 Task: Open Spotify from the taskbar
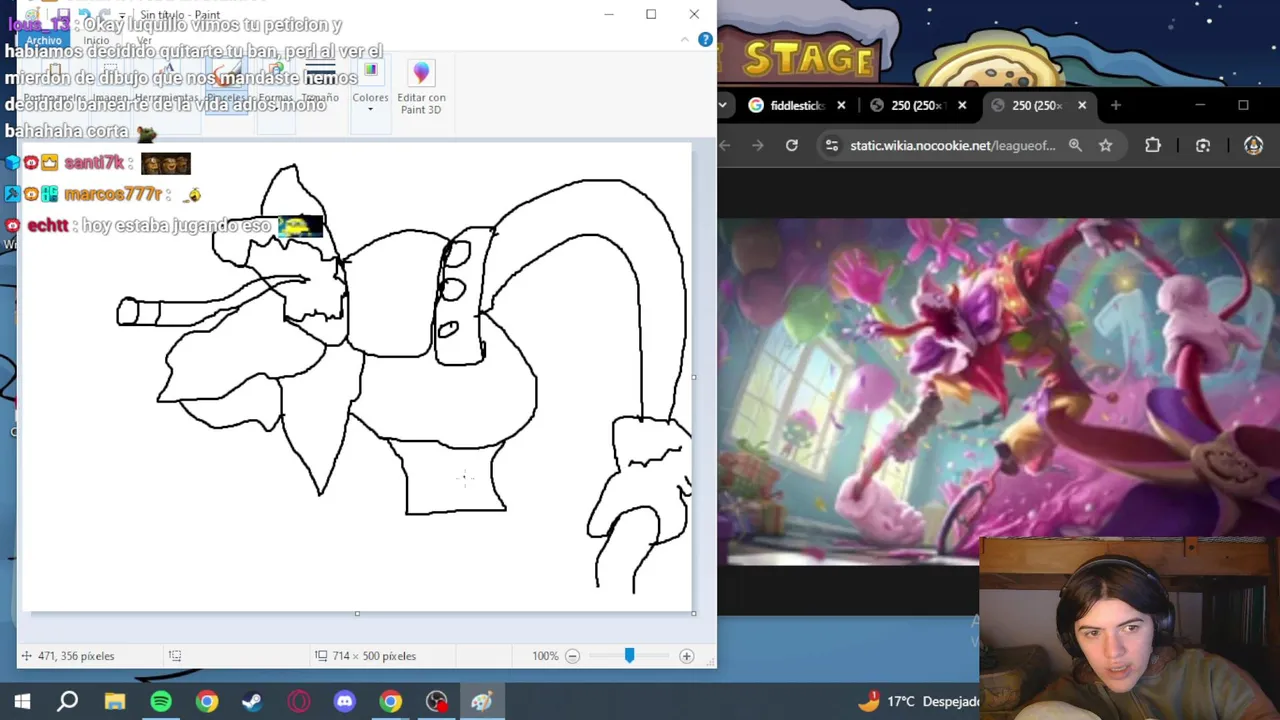(160, 702)
